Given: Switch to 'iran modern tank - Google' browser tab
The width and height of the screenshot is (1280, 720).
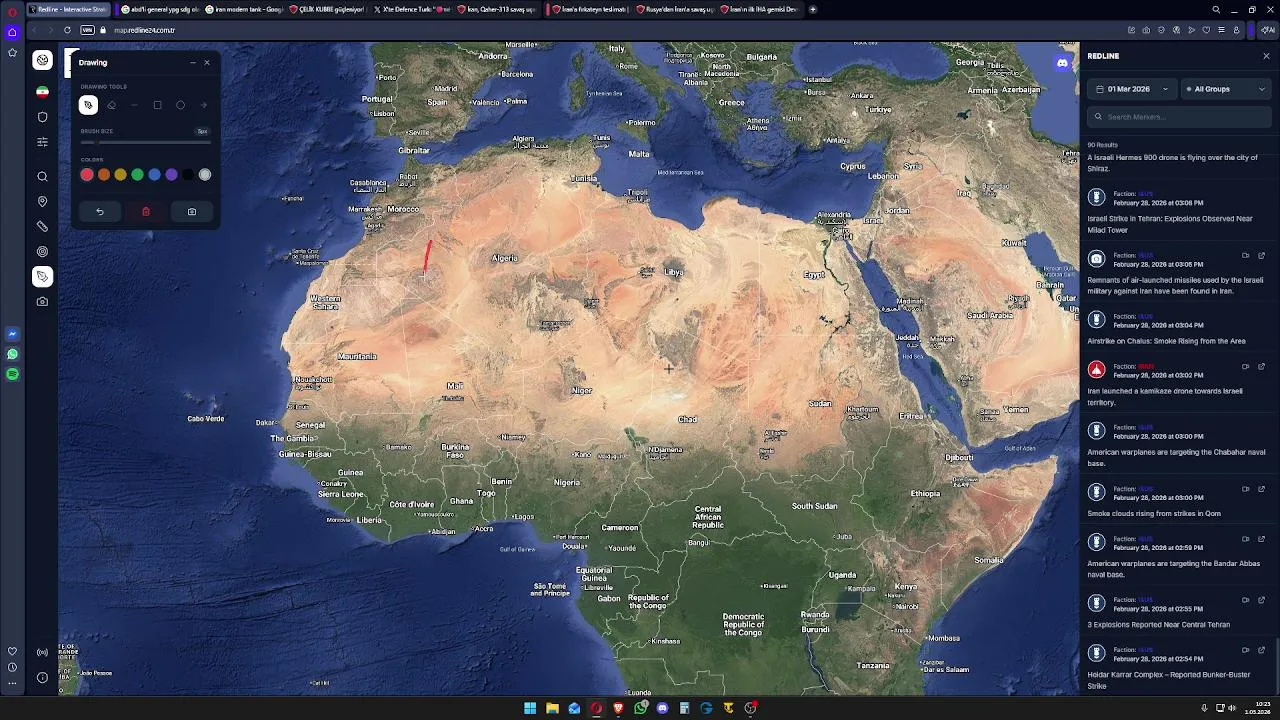Looking at the screenshot, I should pos(243,9).
